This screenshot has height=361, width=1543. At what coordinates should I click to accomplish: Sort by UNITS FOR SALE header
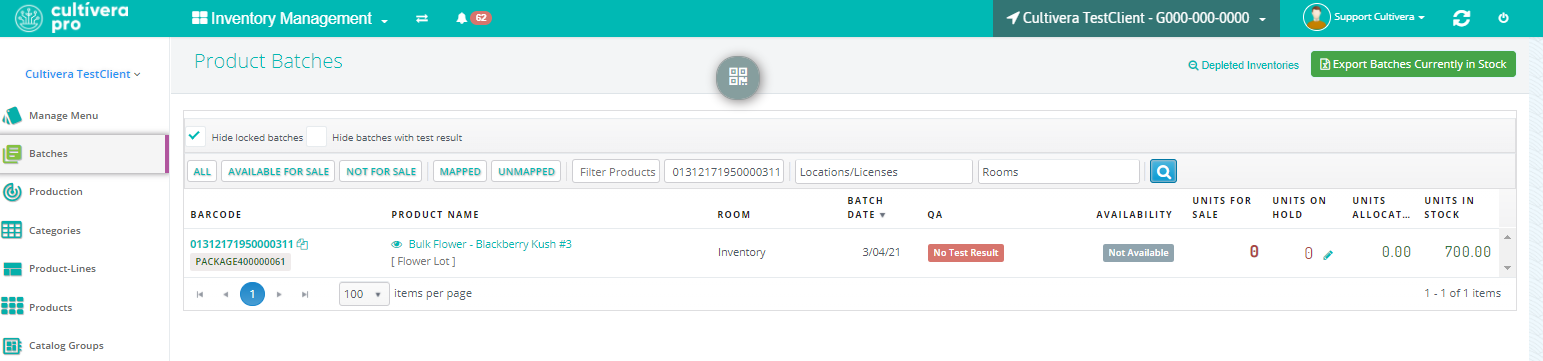pos(1222,207)
